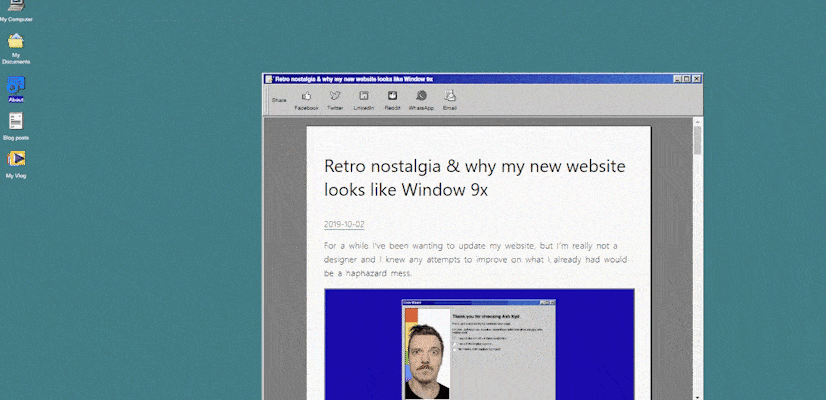Share the post through WhatsApp
826x400 pixels.
click(x=421, y=100)
